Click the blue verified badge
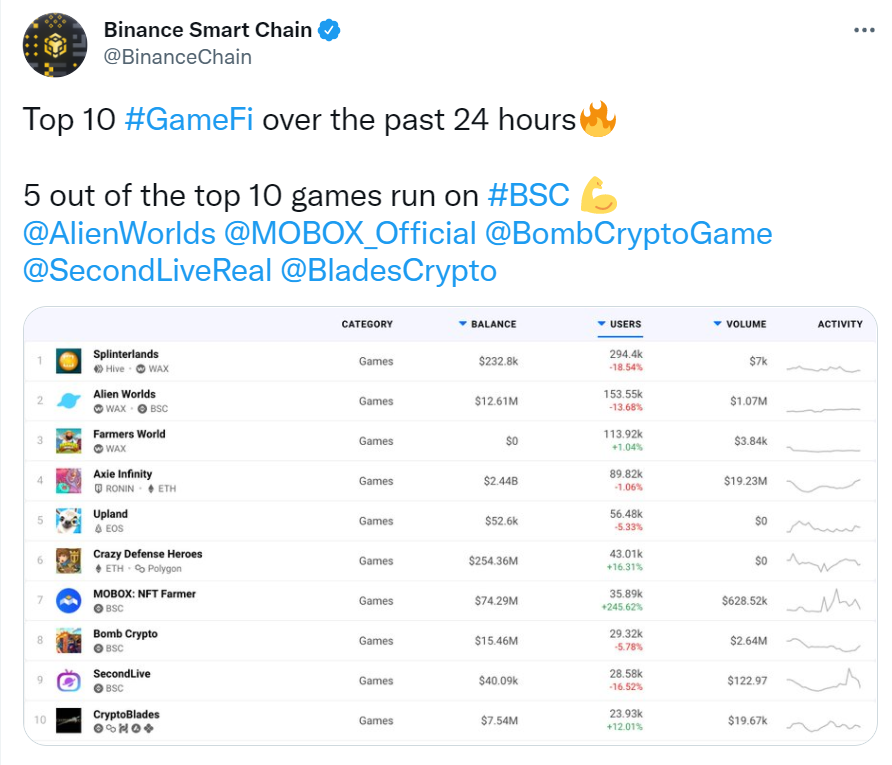Screen dimensions: 892x765 coord(329,30)
